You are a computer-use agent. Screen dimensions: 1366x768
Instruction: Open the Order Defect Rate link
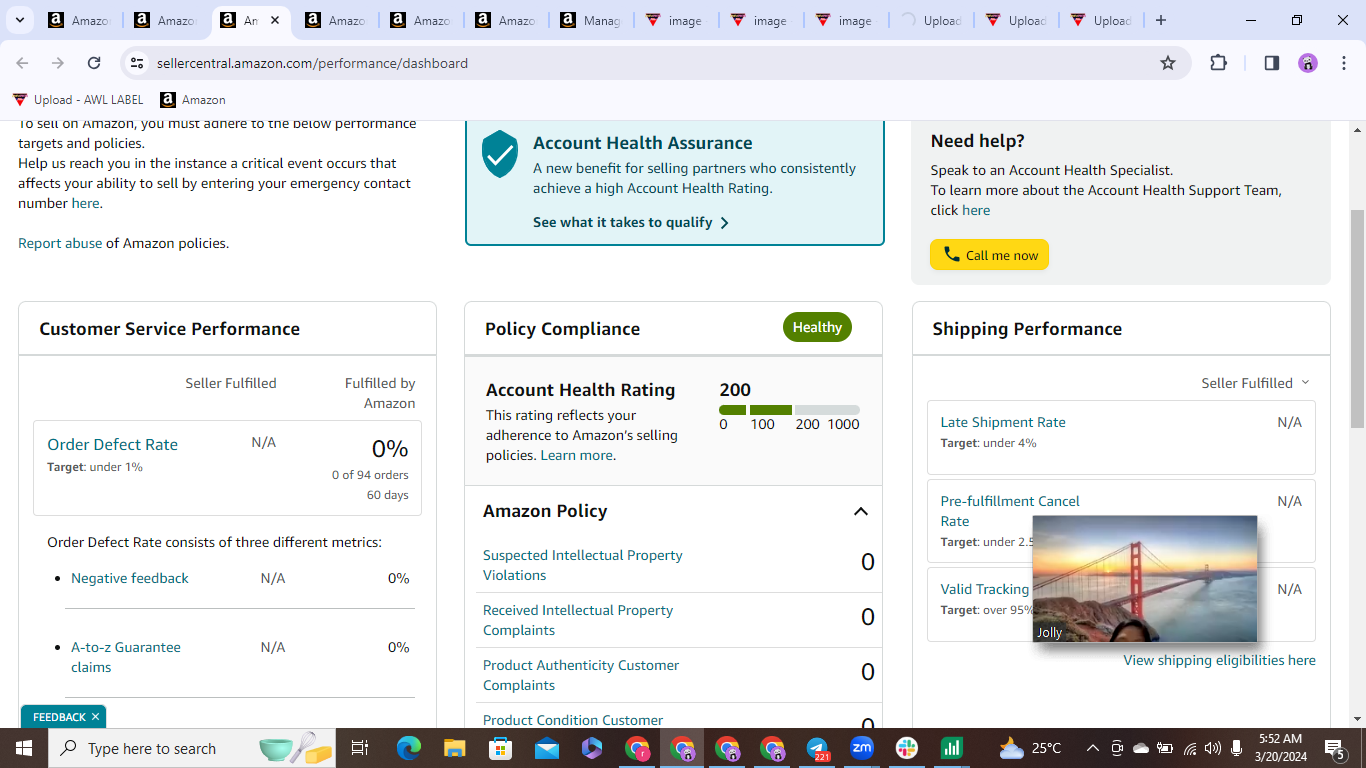click(x=112, y=445)
